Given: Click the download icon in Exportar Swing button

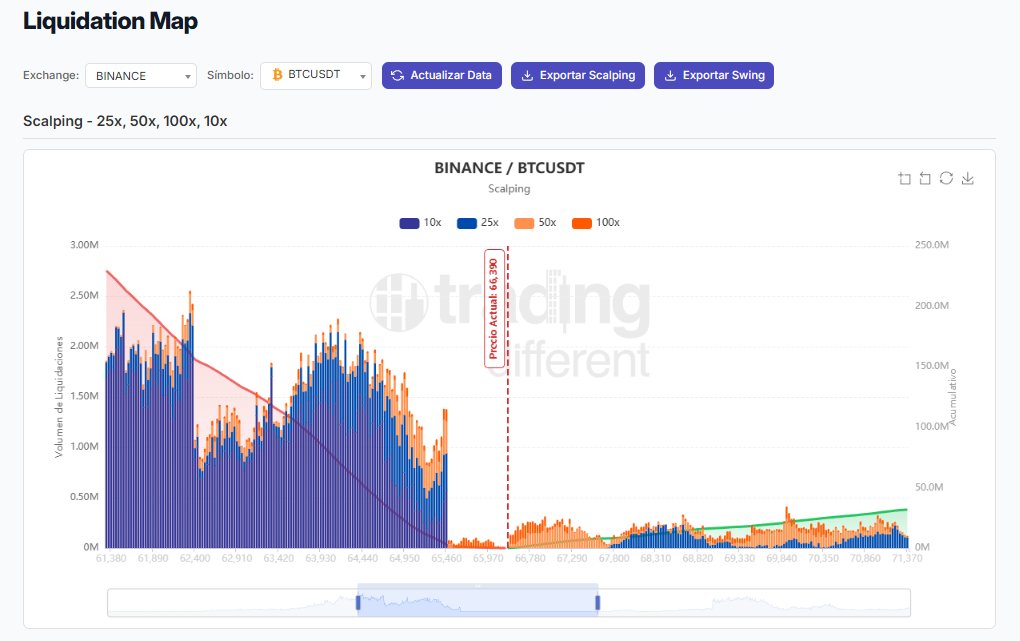Looking at the screenshot, I should 668,75.
